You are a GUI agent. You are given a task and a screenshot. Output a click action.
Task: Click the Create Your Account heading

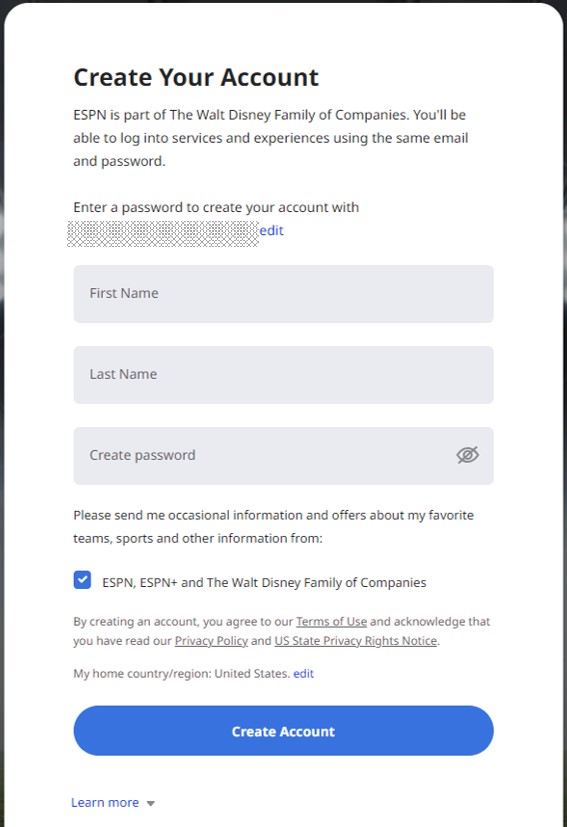coord(196,78)
